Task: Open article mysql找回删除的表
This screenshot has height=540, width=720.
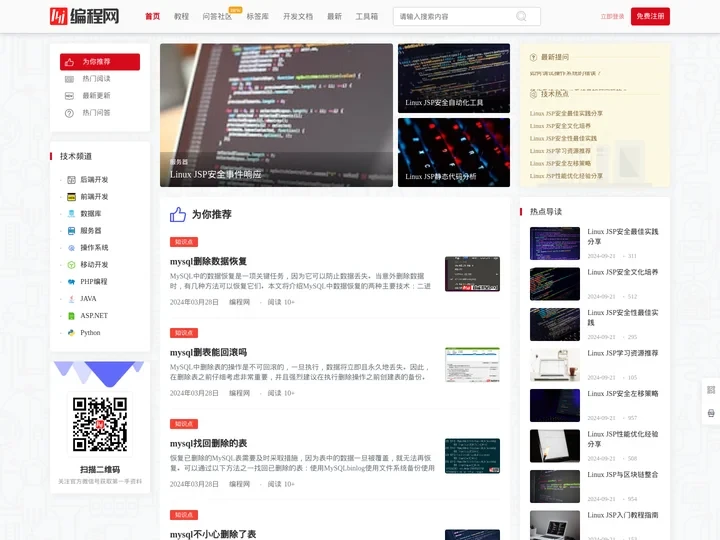Action: pos(208,443)
